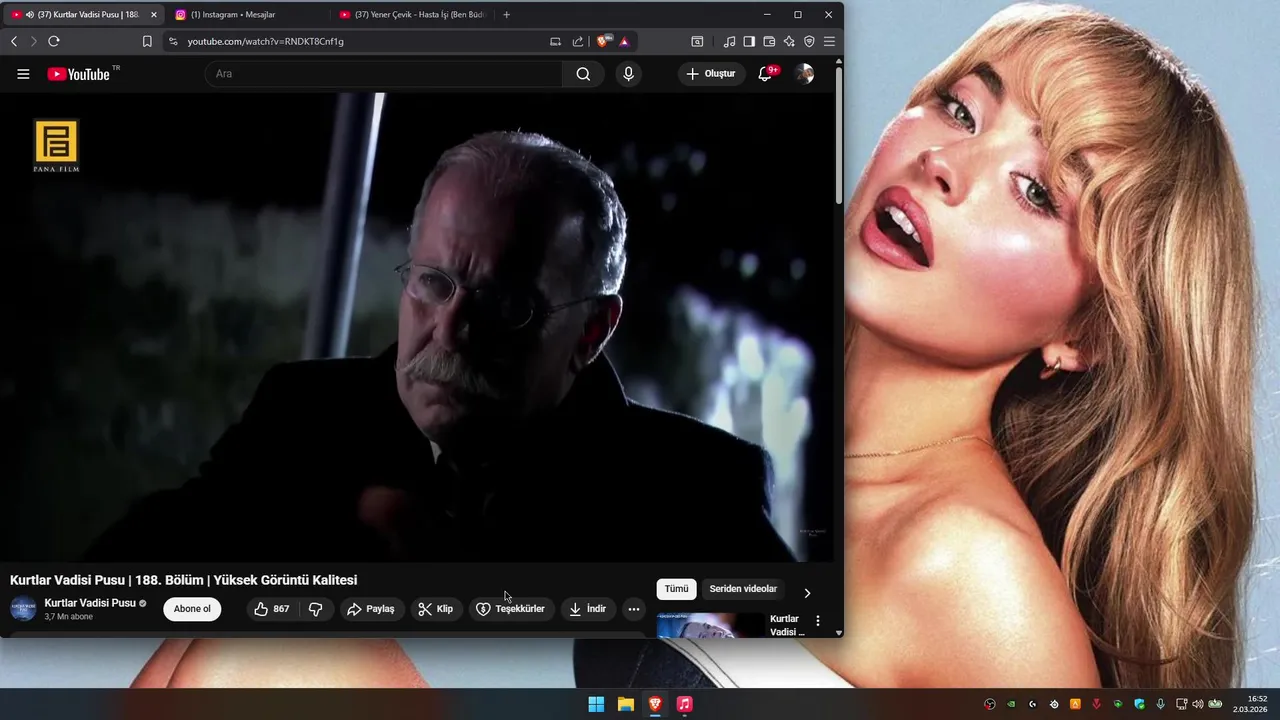1280x720 pixels.
Task: Open the Windows Start menu
Action: coord(596,704)
